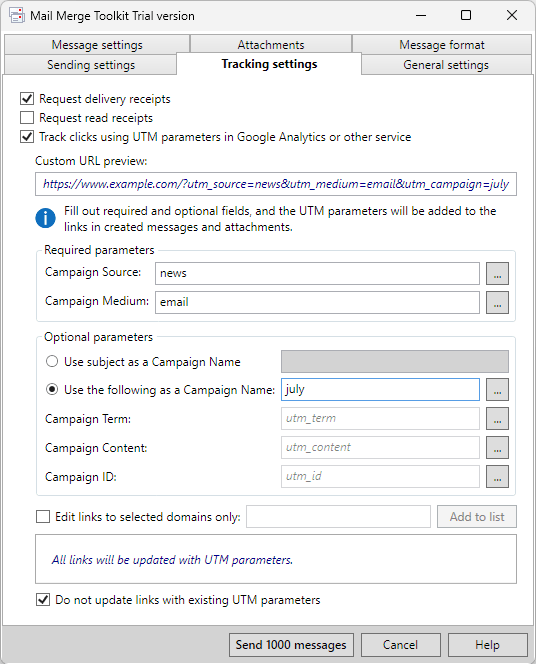Focus the Campaign Term input field
Image resolution: width=536 pixels, height=664 pixels.
coord(380,418)
